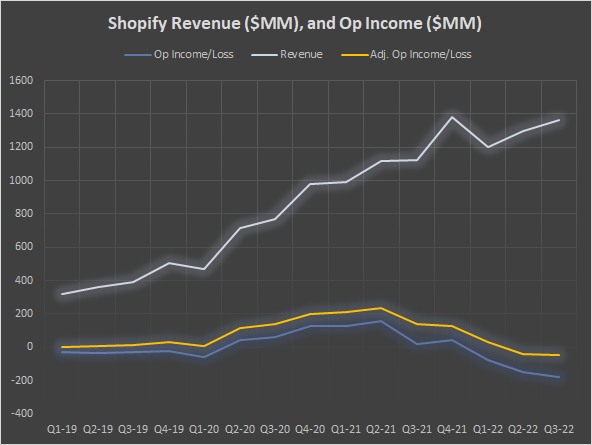
Task: Click the Revenue peak point at Q4-21
Action: click(452, 117)
